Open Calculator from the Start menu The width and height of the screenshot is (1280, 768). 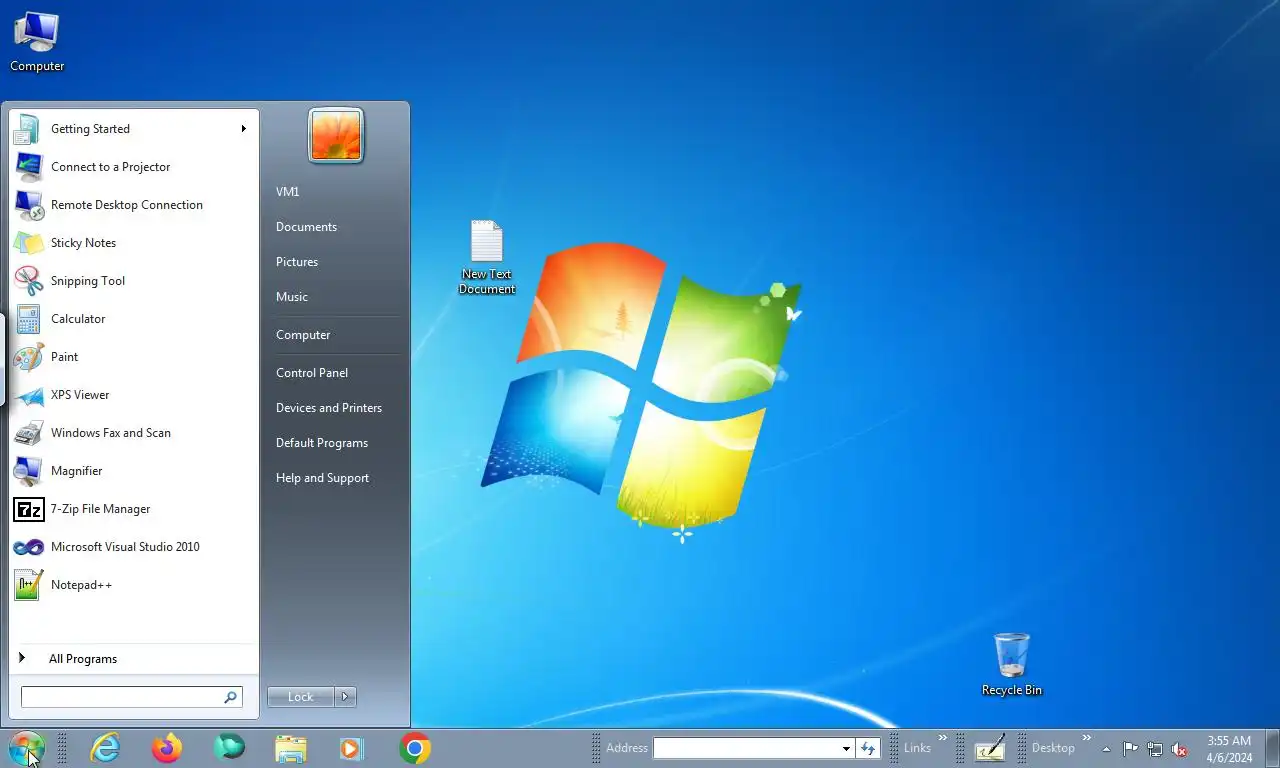click(x=134, y=319)
